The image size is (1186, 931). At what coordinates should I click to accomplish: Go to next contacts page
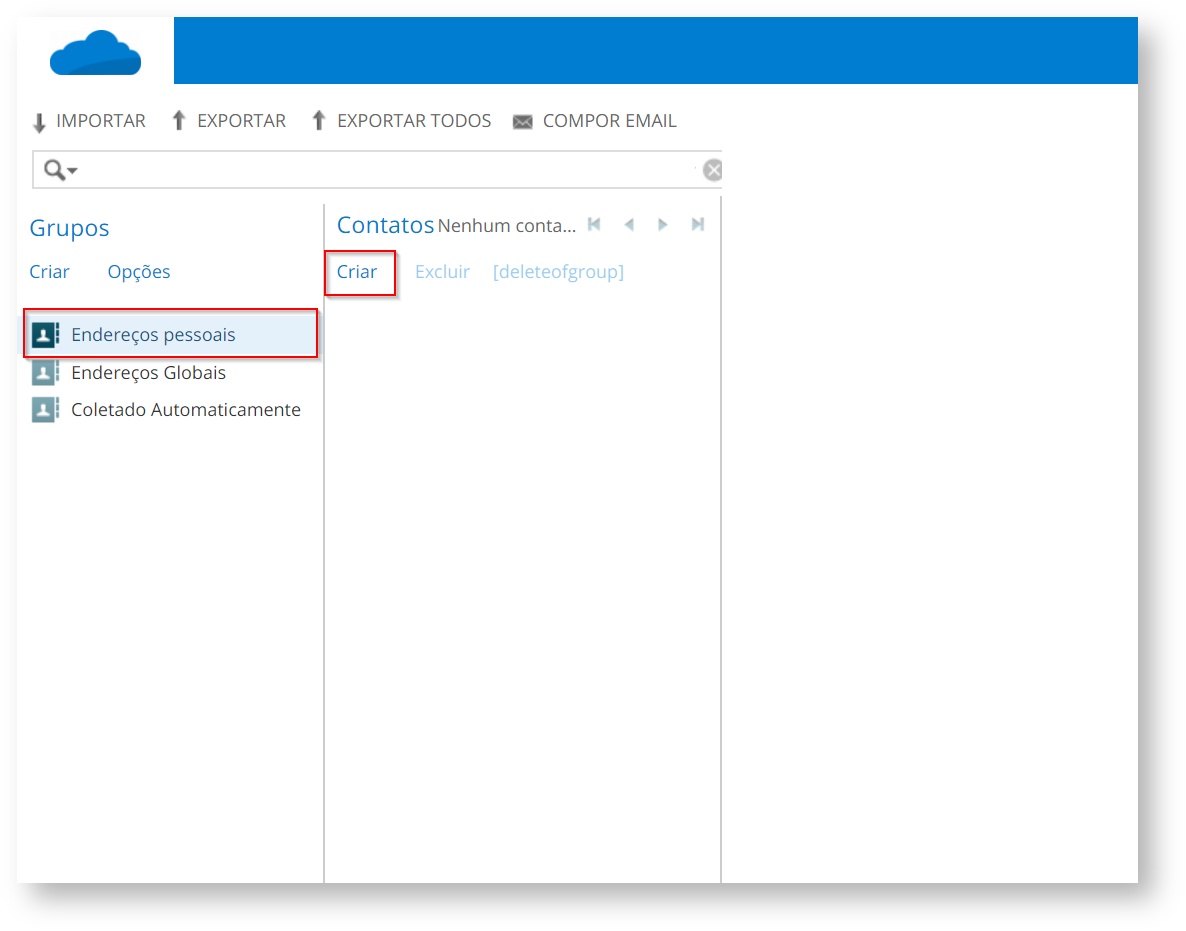(x=663, y=225)
